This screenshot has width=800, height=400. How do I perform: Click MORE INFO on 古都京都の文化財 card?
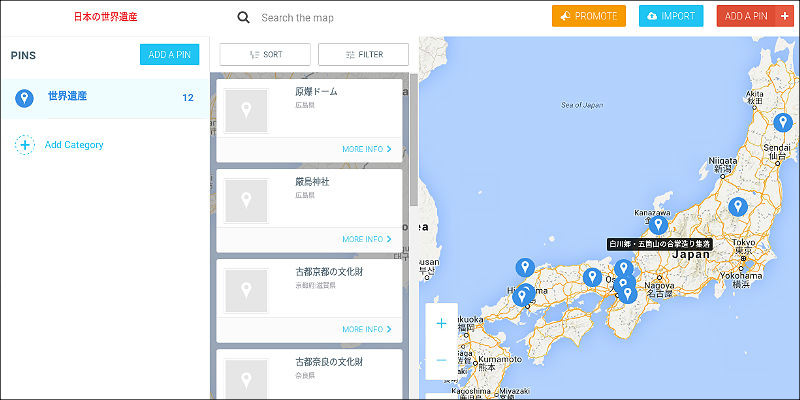pos(367,330)
